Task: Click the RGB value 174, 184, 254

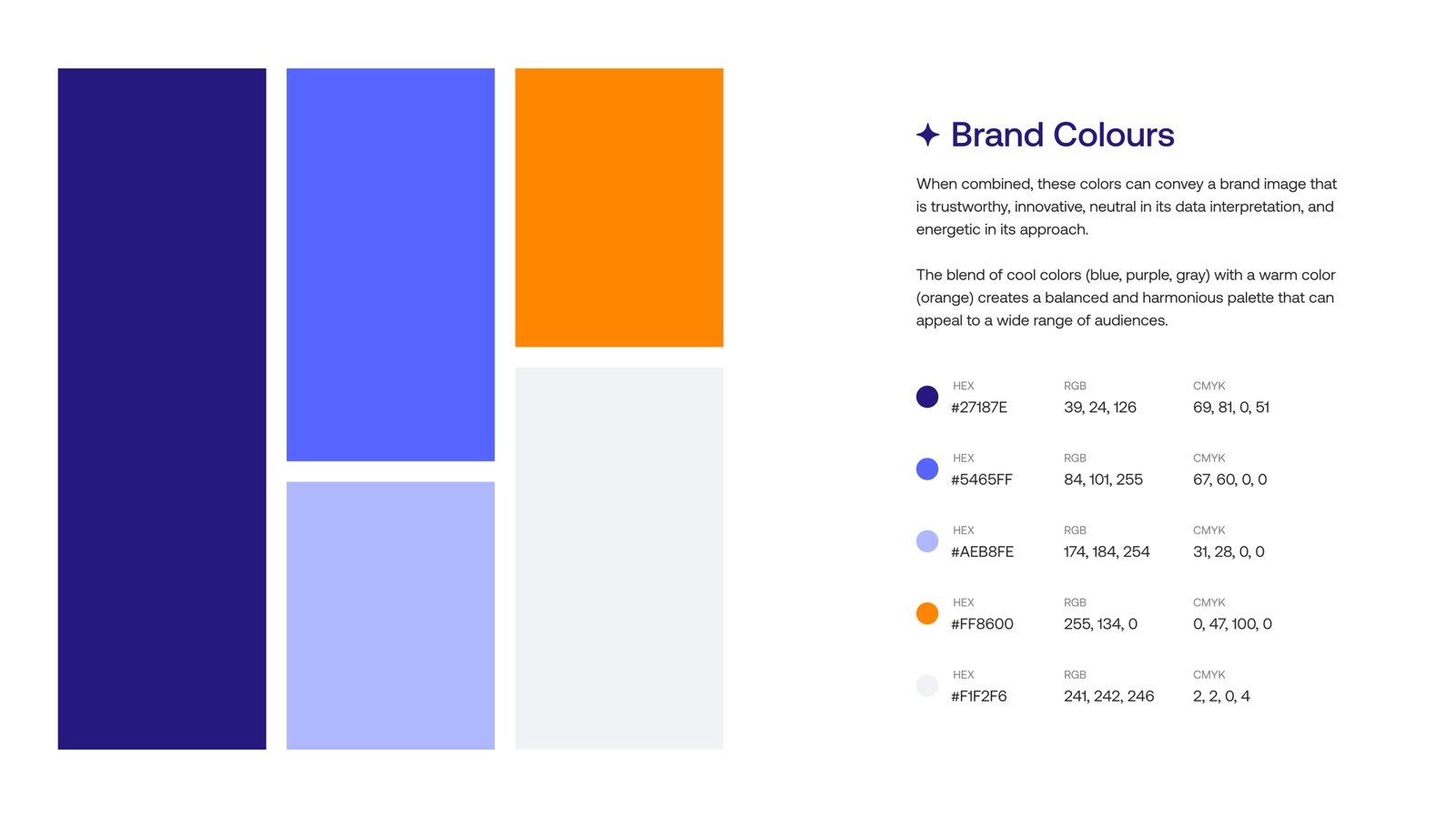Action: point(1107,551)
